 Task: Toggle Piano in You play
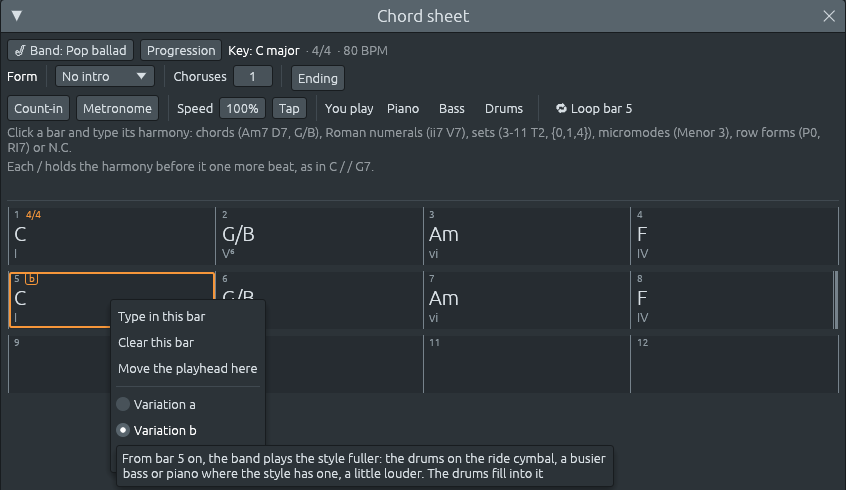click(x=403, y=108)
